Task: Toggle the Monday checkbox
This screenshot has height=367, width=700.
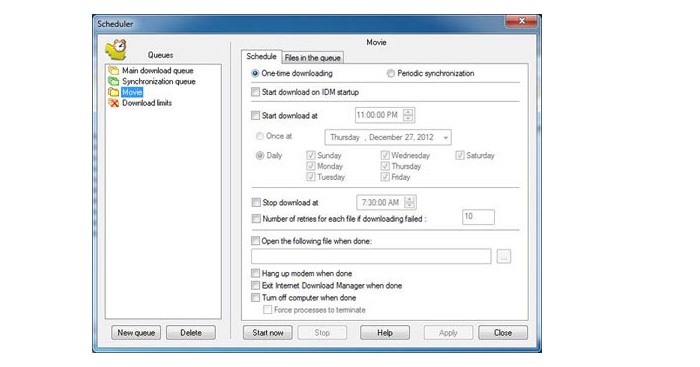Action: tap(311, 166)
